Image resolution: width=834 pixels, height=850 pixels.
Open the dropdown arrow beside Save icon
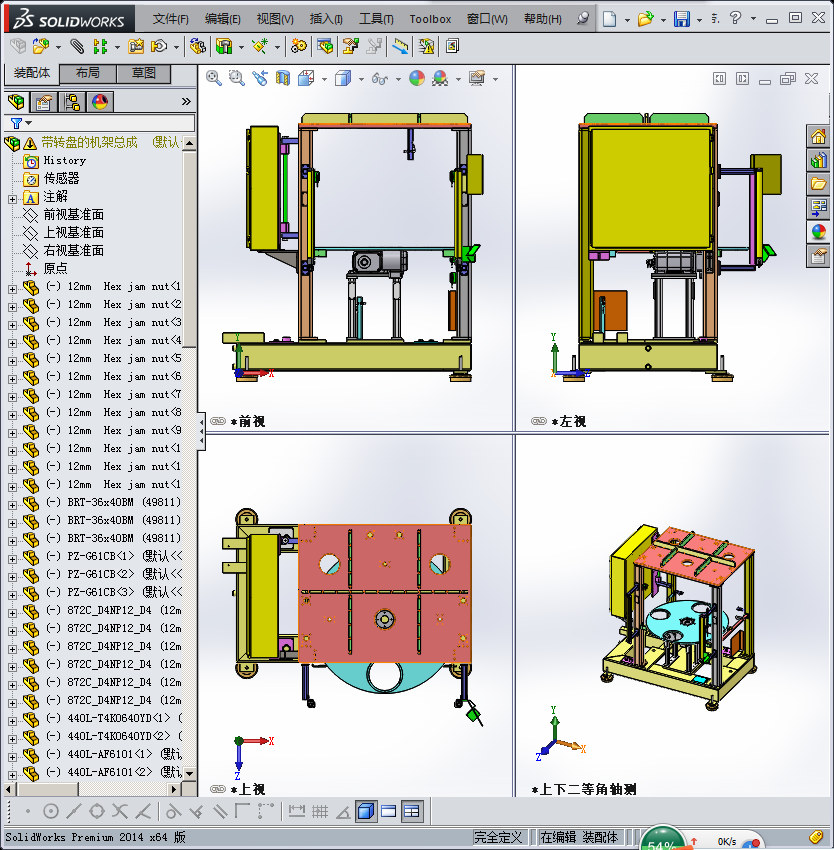point(699,20)
